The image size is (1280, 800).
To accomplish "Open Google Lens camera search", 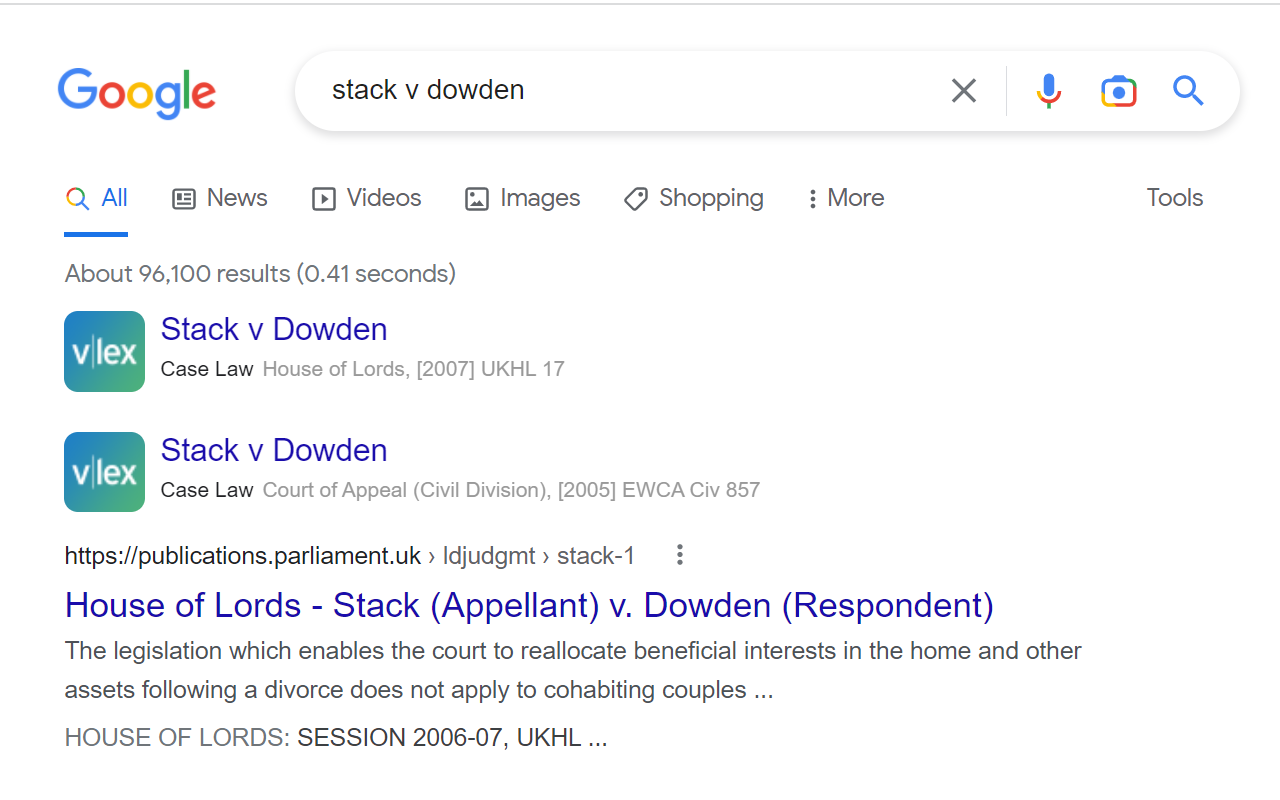I will coord(1118,91).
